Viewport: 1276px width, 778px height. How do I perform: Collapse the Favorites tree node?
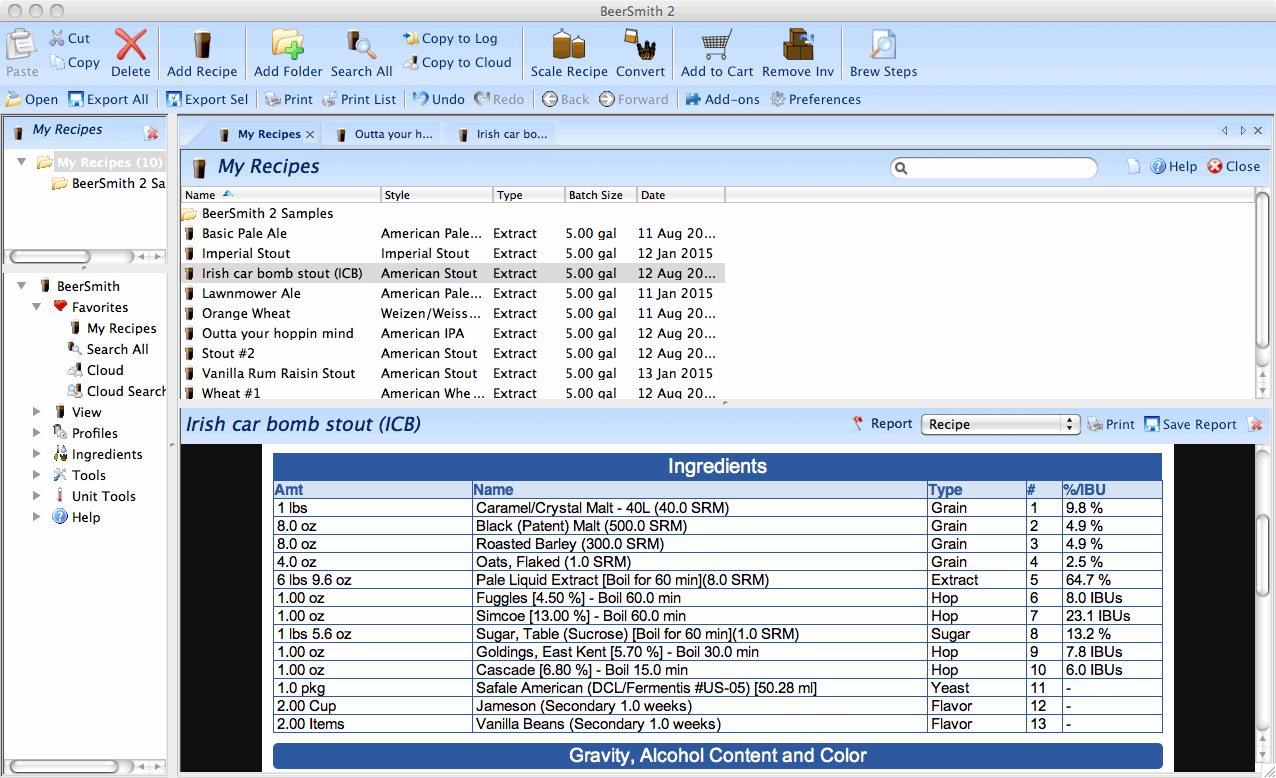pyautogui.click(x=37, y=307)
